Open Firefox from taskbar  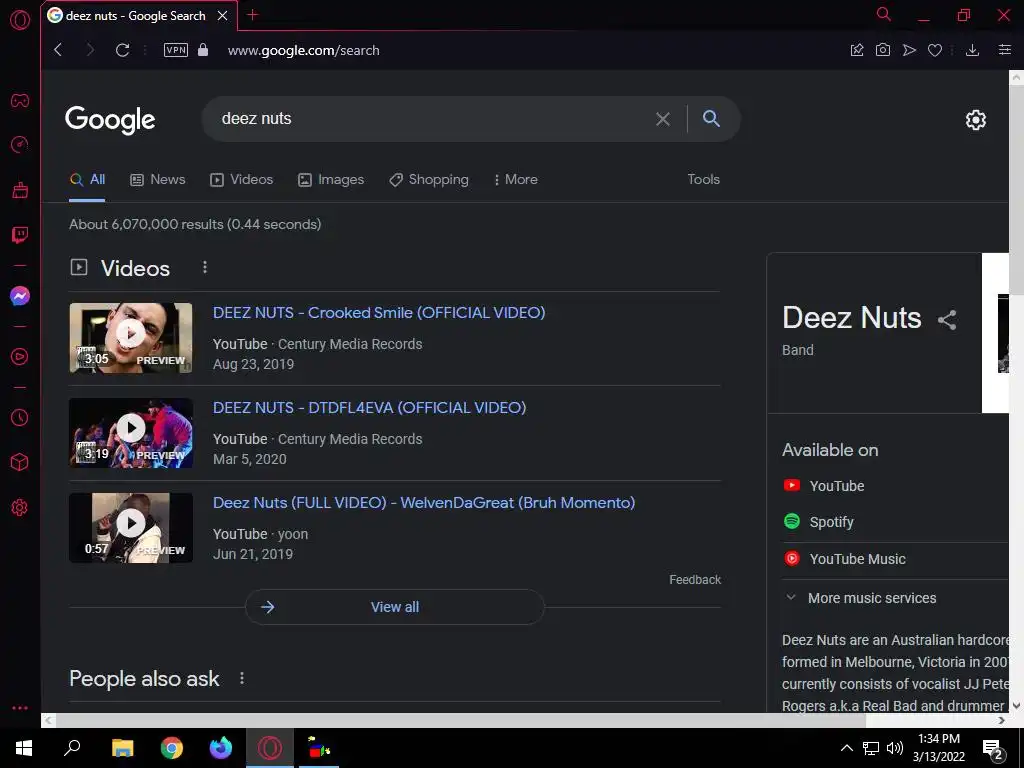(221, 748)
